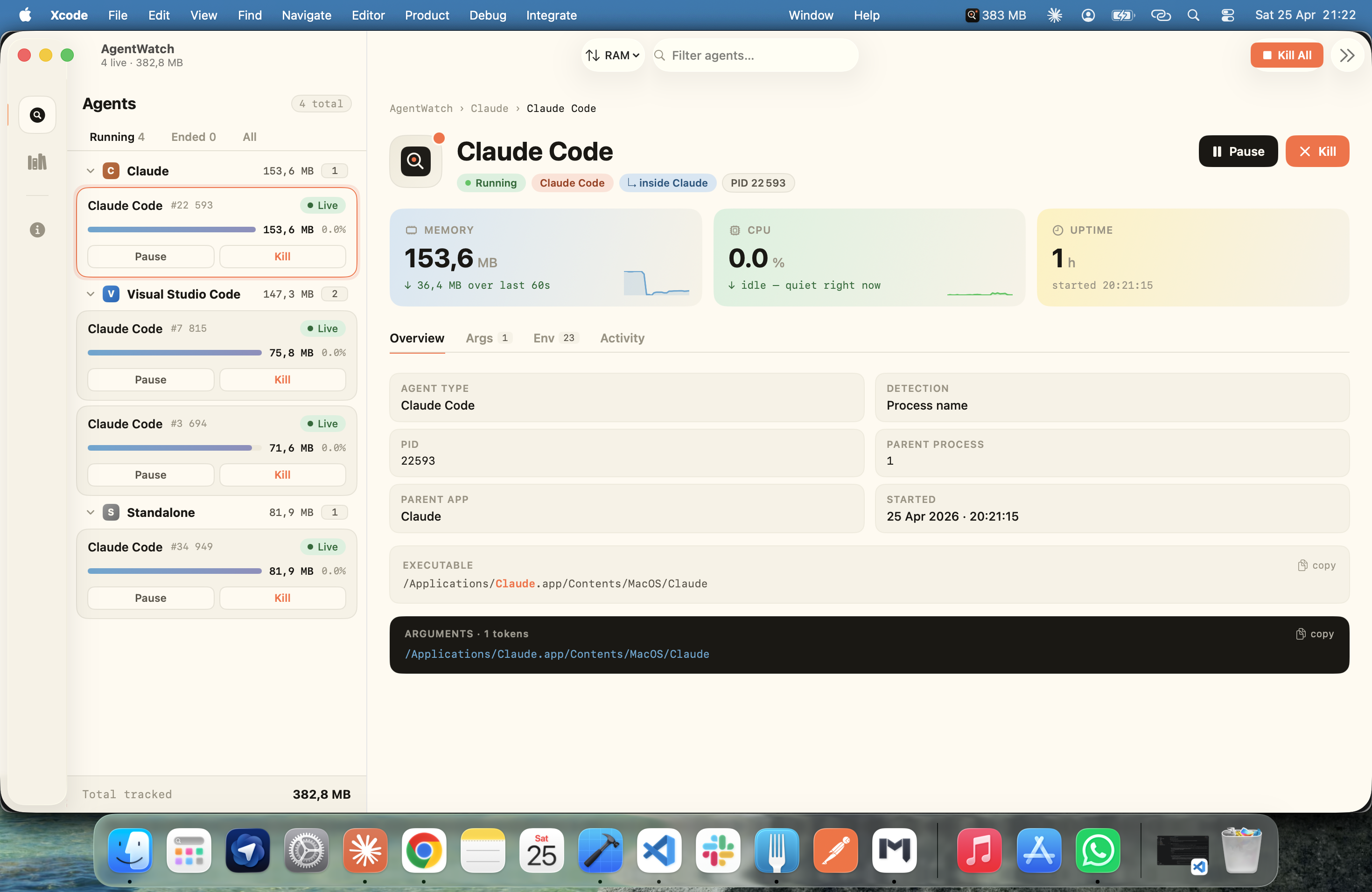Navigate to Claude via the breadcrumb link
Screen dimensions: 1372x892
490,108
